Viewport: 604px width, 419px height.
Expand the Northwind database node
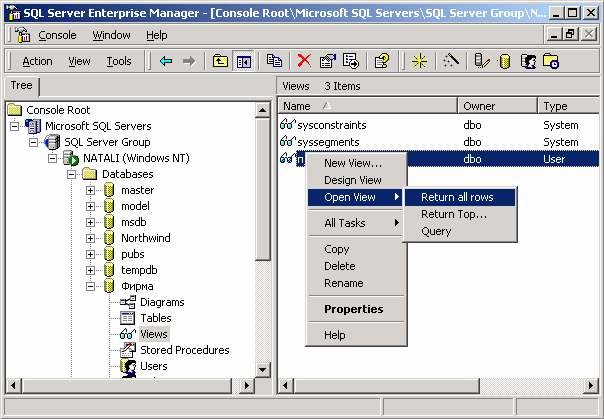click(x=91, y=238)
